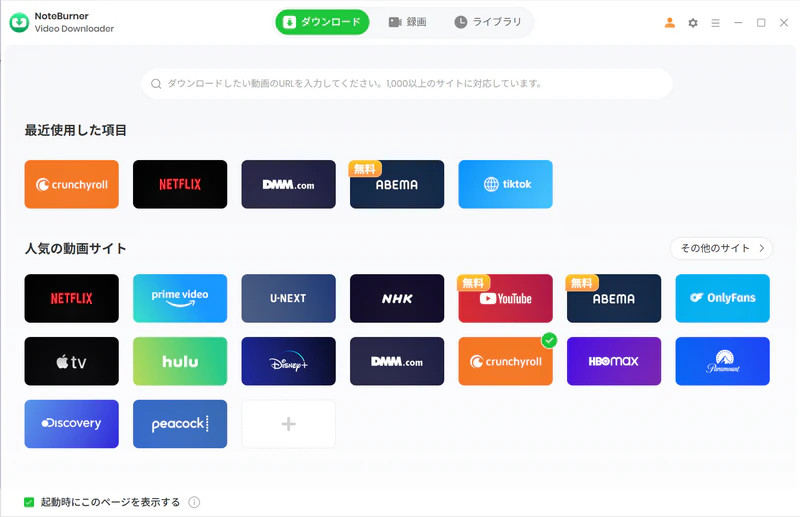Open the settings gear icon

(692, 22)
